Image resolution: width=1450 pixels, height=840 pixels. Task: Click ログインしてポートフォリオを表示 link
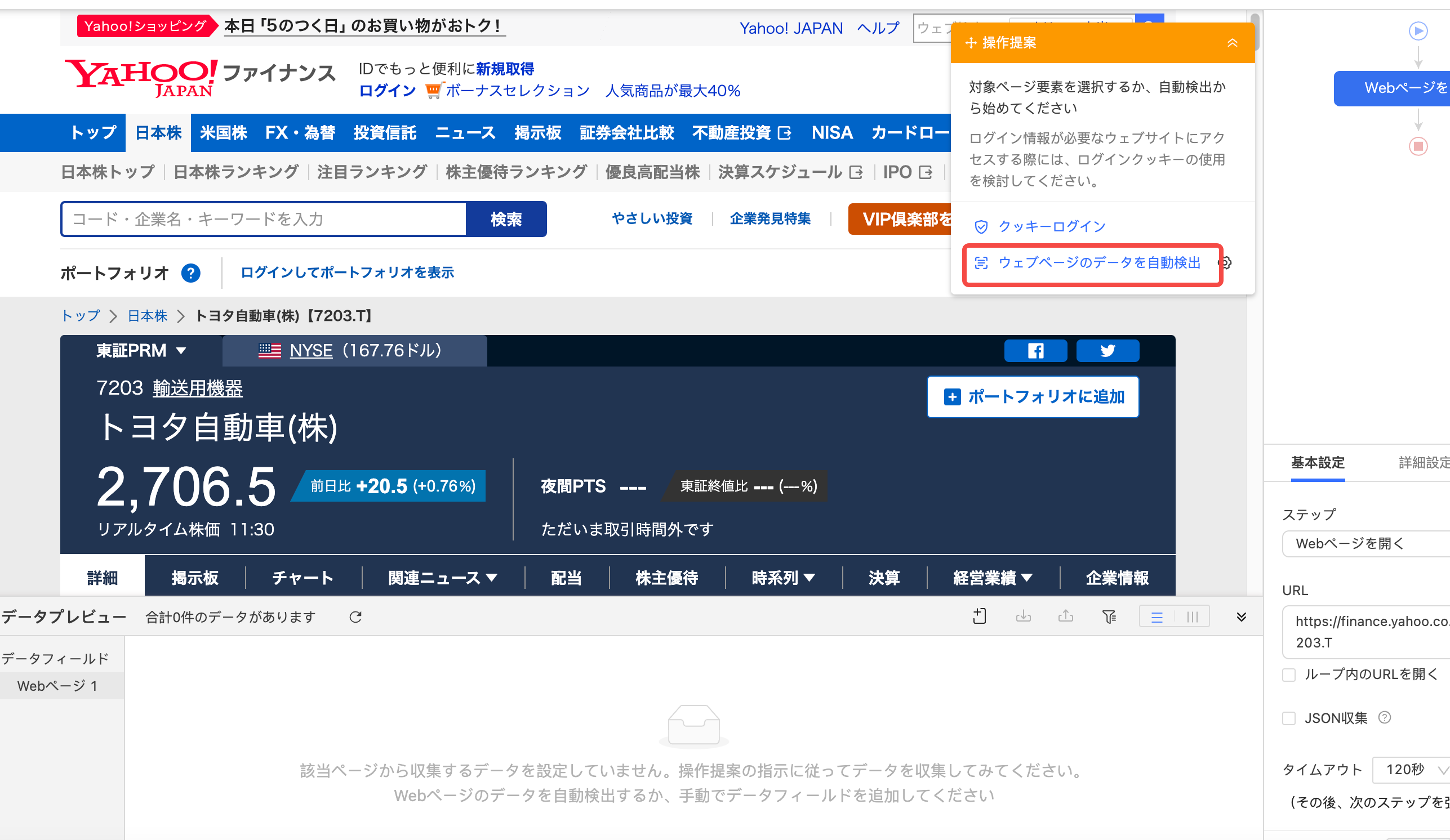[348, 272]
